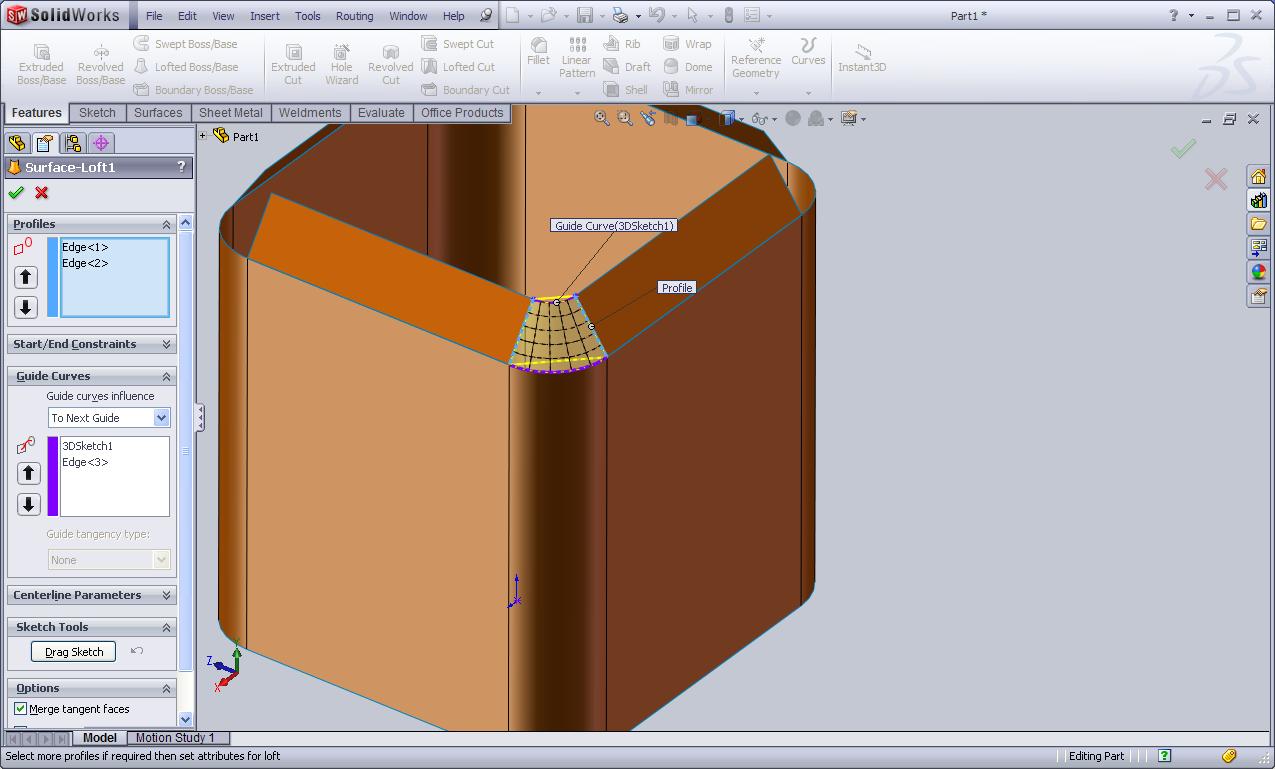Click confirmation corner red X
1275x769 pixels.
(1216, 179)
